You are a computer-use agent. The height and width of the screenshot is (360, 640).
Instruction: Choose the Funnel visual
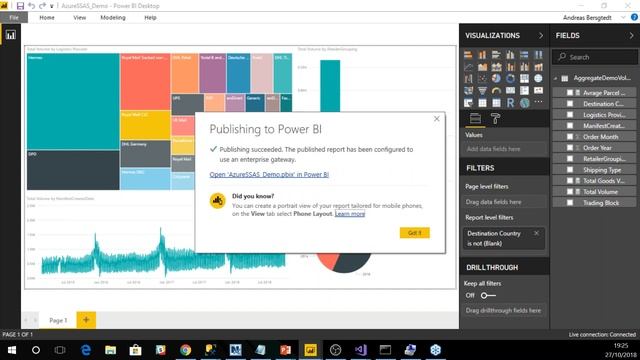(482, 91)
